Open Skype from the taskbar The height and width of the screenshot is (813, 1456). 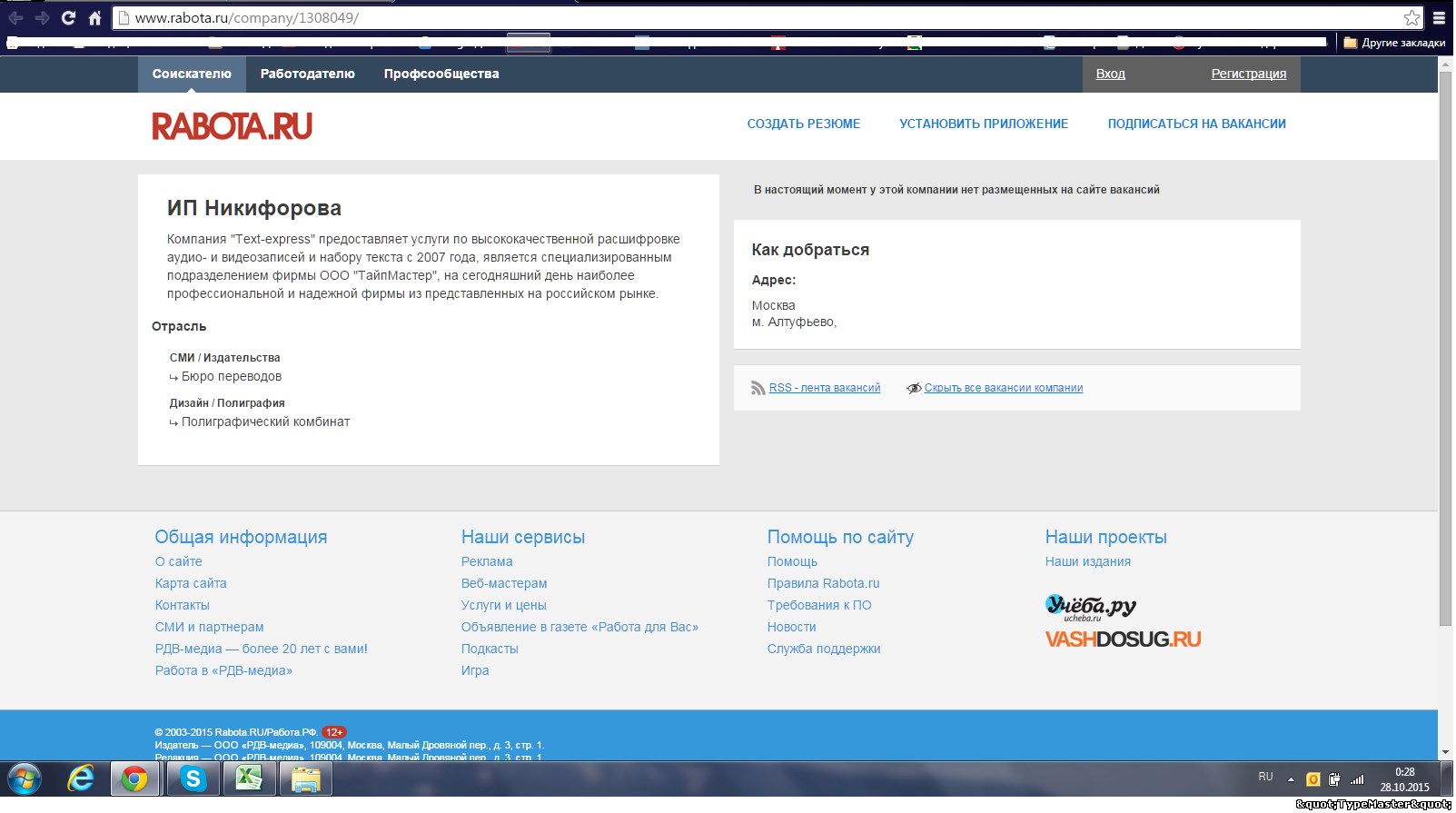193,778
